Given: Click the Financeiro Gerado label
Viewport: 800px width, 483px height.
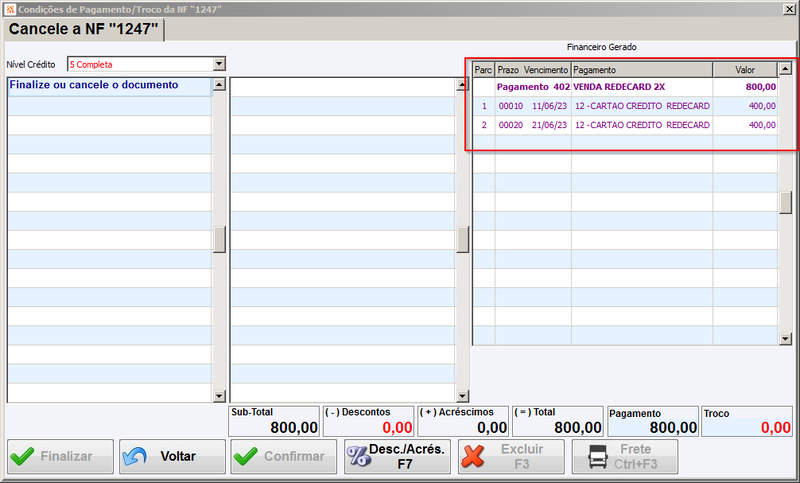Looking at the screenshot, I should (602, 47).
